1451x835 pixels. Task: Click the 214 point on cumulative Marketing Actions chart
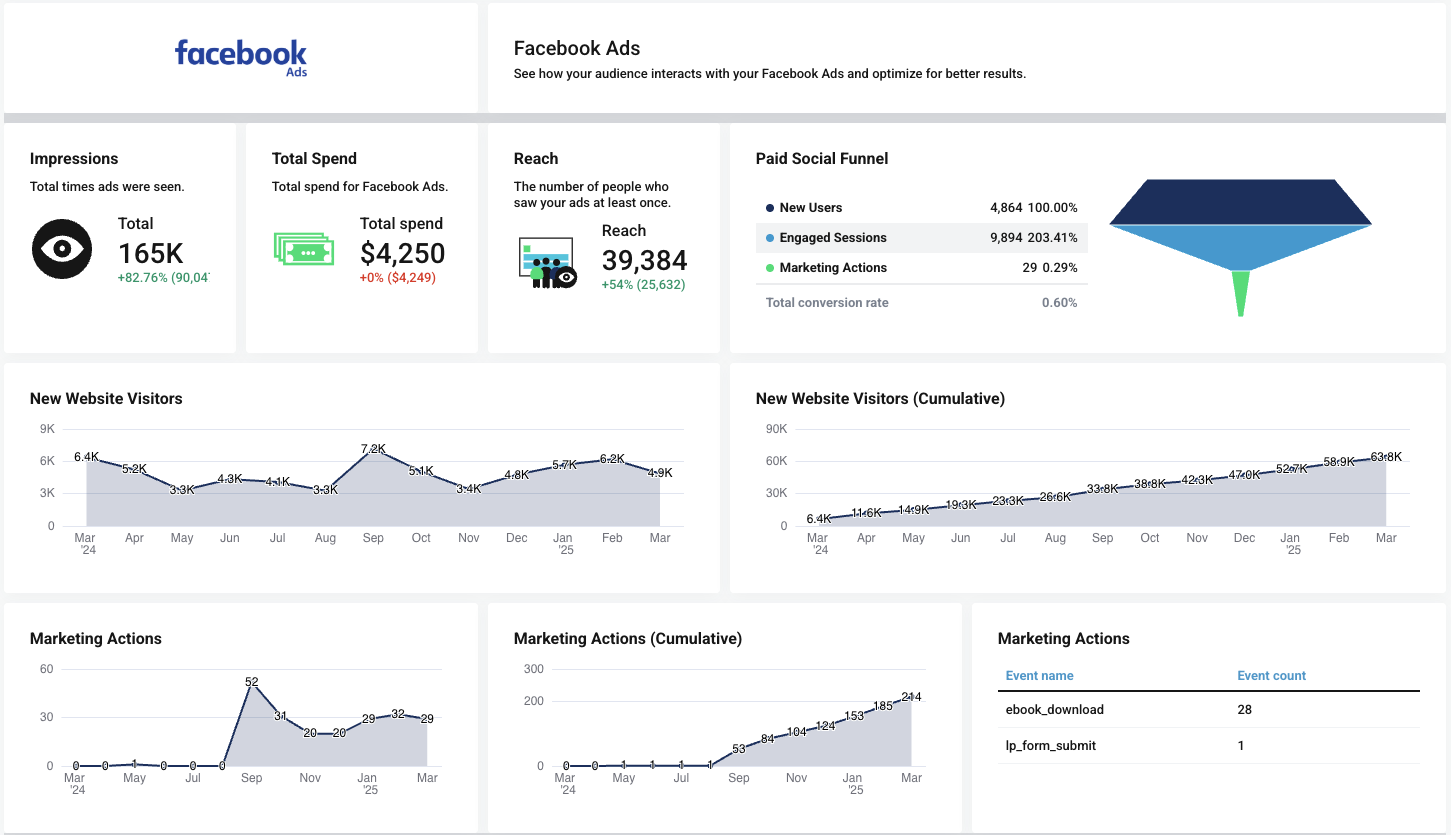pos(911,697)
